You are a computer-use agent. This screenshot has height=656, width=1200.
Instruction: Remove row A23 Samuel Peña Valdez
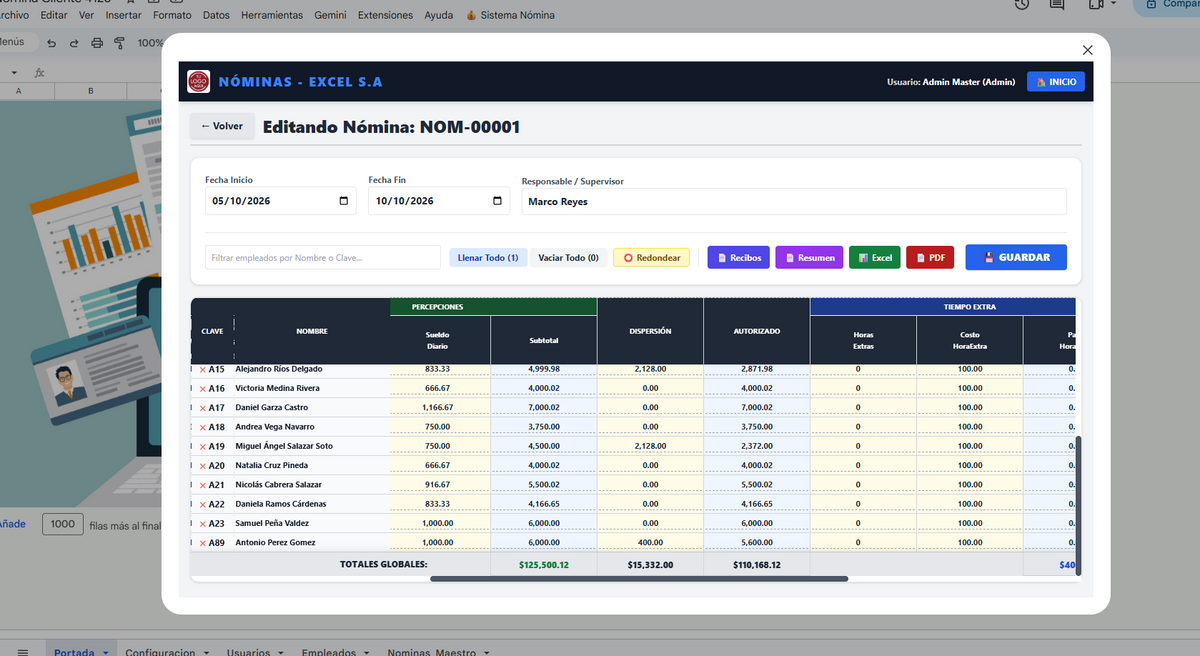pos(202,524)
